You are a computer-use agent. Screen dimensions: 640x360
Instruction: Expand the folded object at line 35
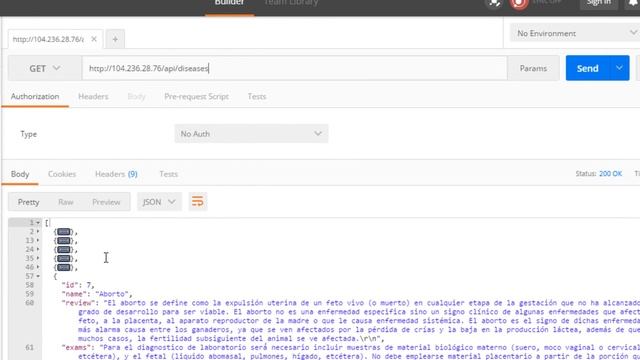point(38,258)
